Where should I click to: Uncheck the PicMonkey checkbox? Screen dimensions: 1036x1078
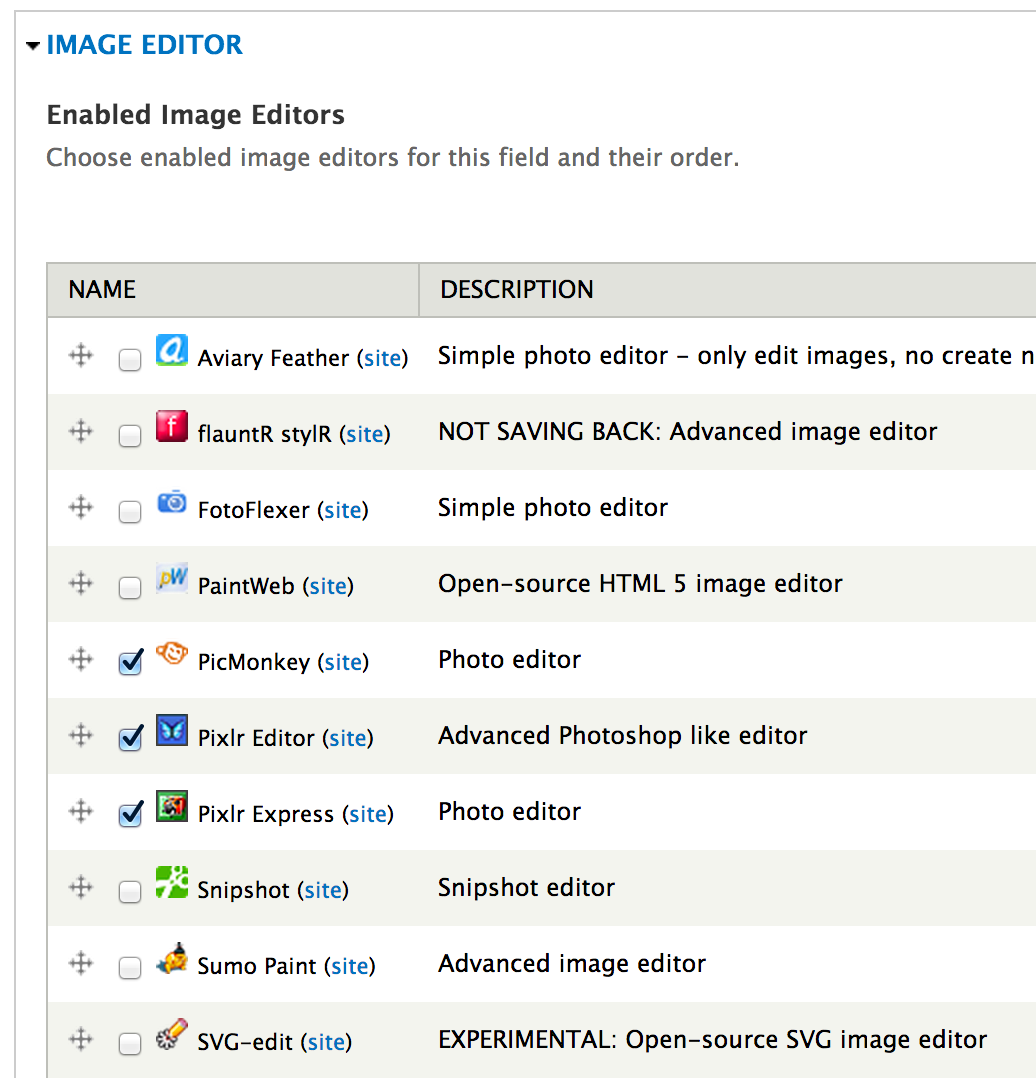[x=131, y=662]
